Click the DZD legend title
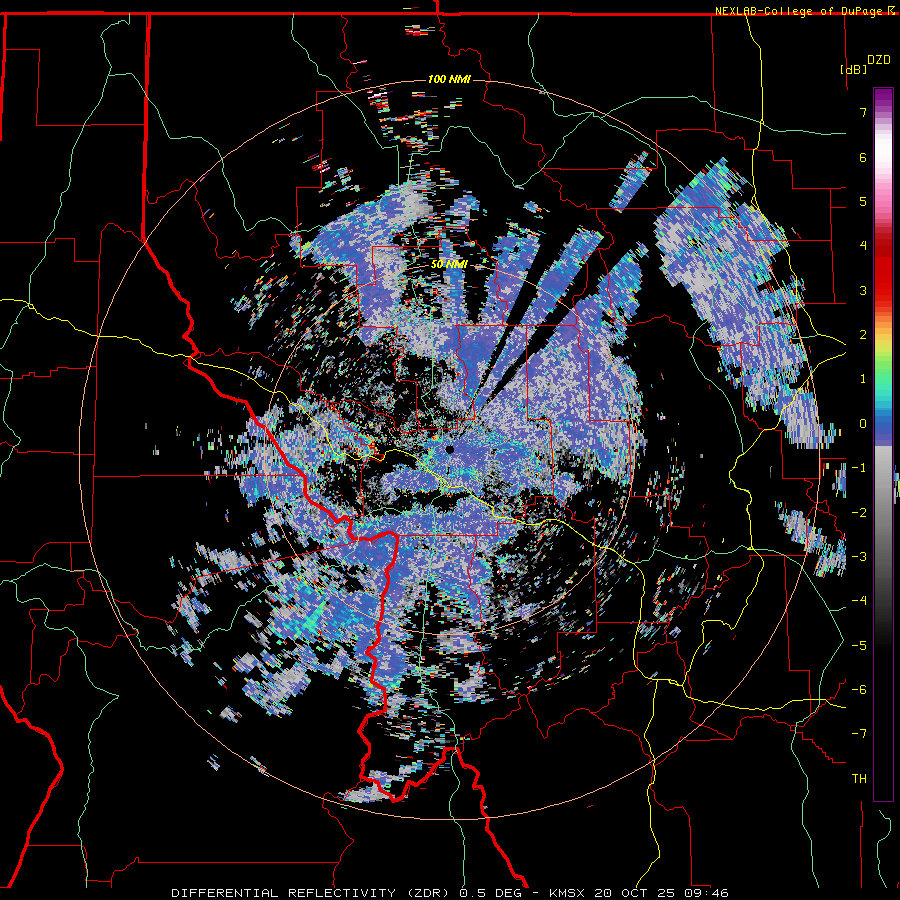Image resolution: width=900 pixels, height=900 pixels. click(x=878, y=59)
